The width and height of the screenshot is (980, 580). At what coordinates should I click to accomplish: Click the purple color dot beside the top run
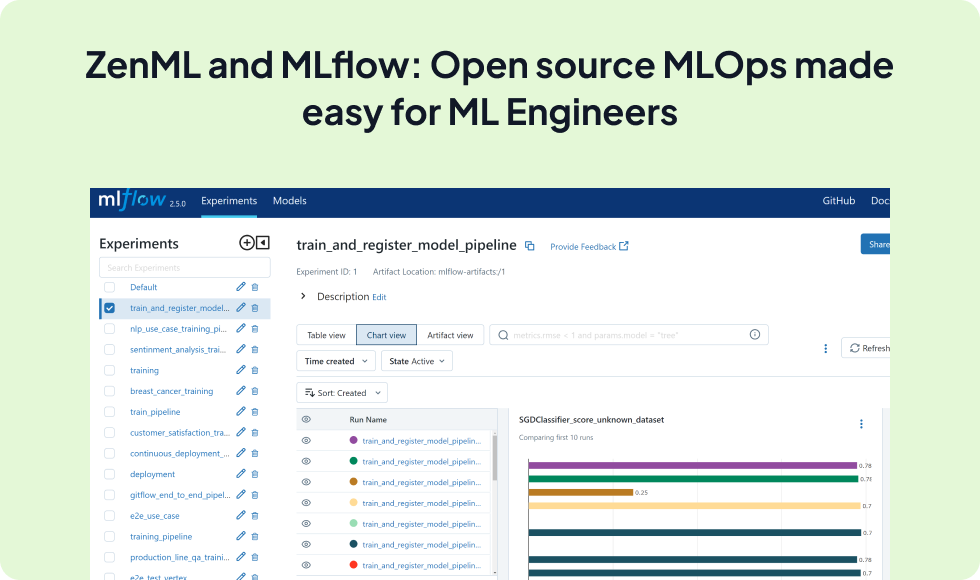[353, 440]
